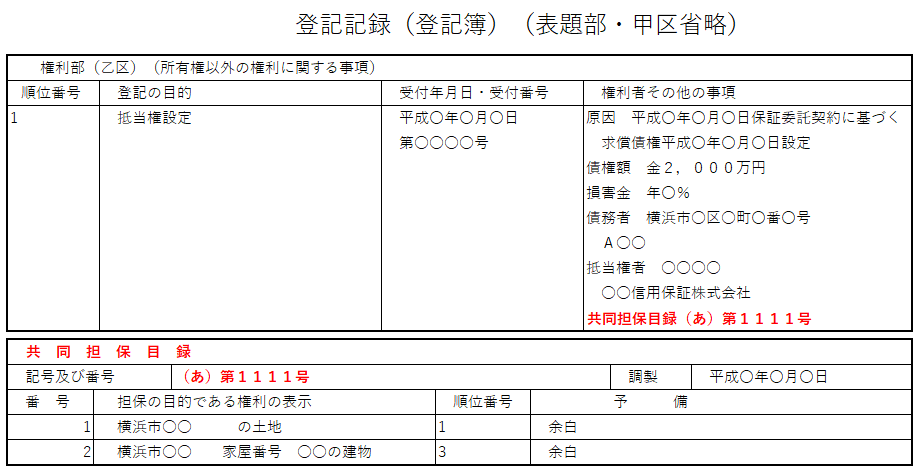Click the lower table's 順位番号 header
Viewport: 923px width, 468px height.
[483, 402]
